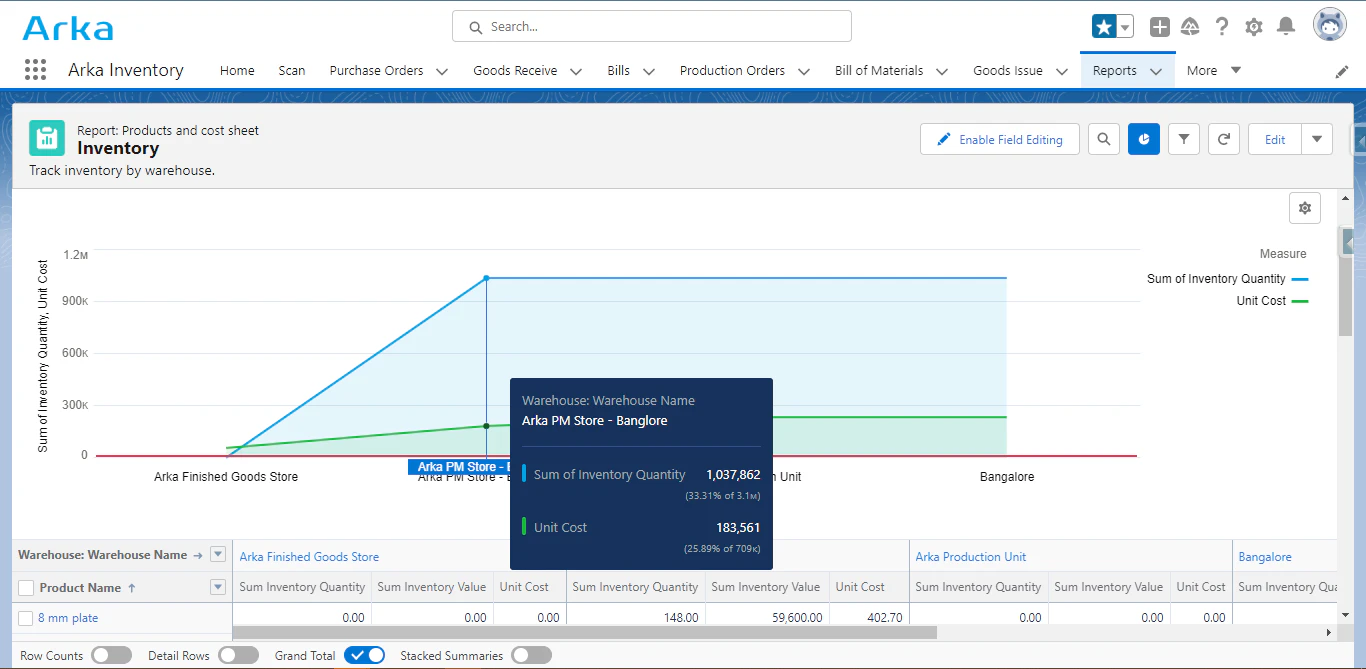The width and height of the screenshot is (1366, 669).
Task: Enable the Row Counts toggle
Action: 111,655
